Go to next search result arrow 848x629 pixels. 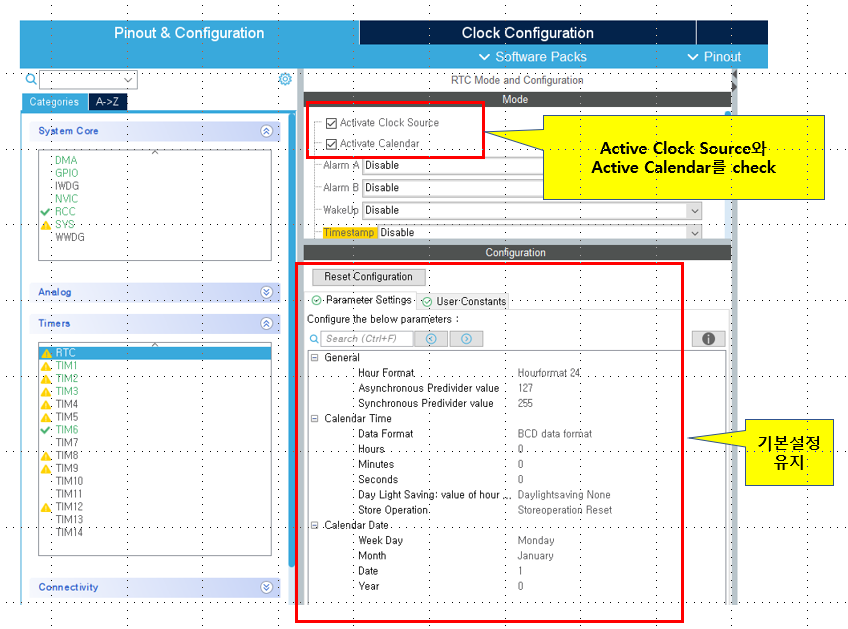tap(466, 339)
